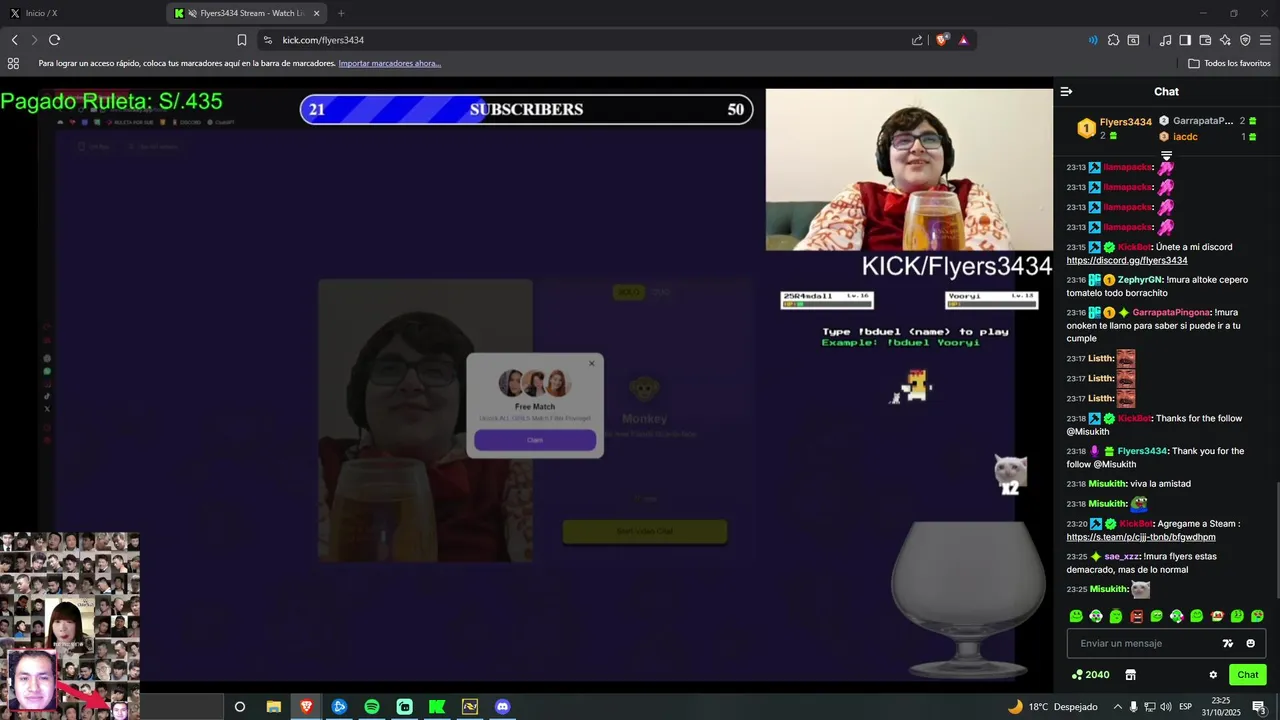Share this page using the share icon
Viewport: 1280px width, 720px height.
point(917,40)
